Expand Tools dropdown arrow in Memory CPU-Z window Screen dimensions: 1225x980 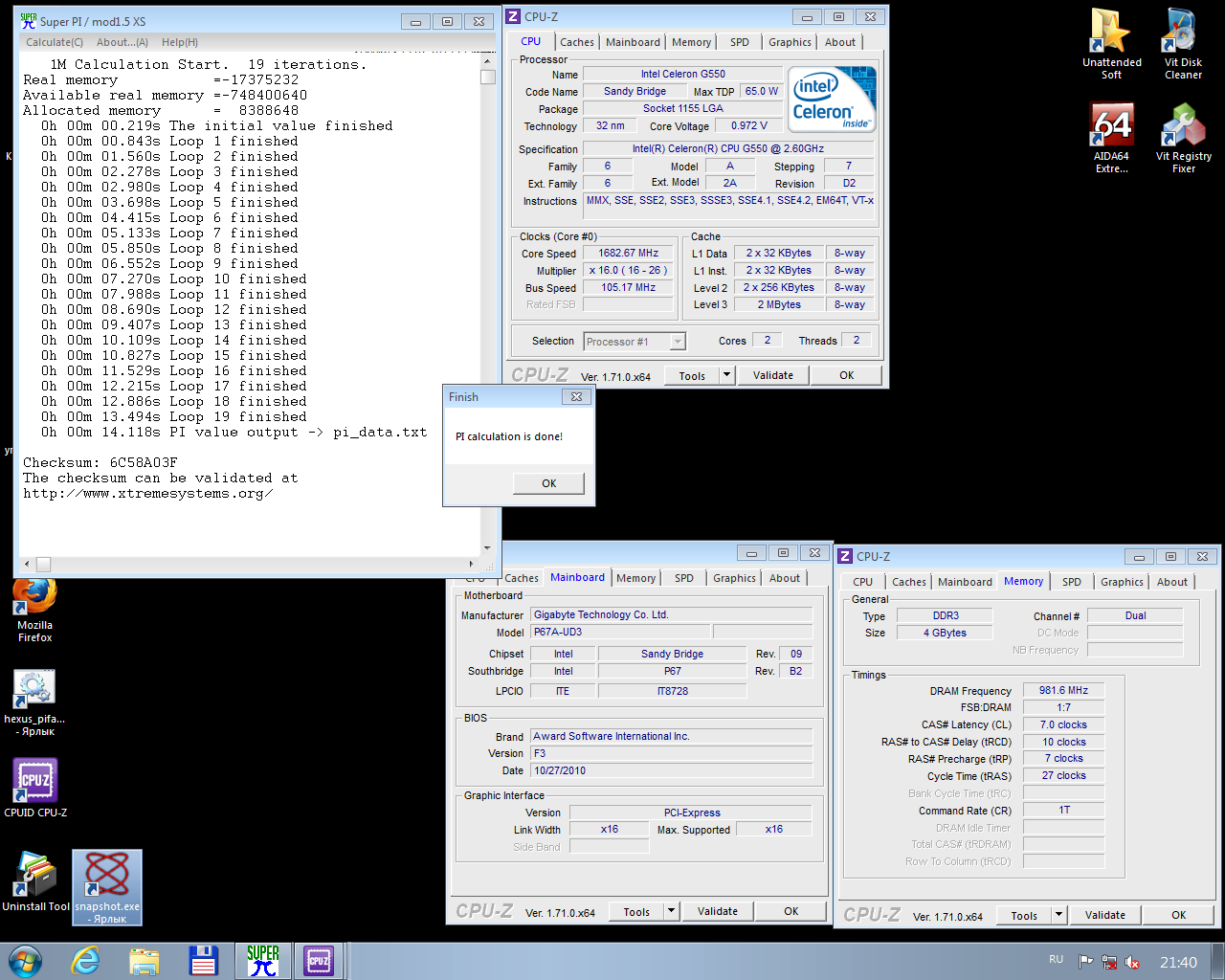[1058, 916]
